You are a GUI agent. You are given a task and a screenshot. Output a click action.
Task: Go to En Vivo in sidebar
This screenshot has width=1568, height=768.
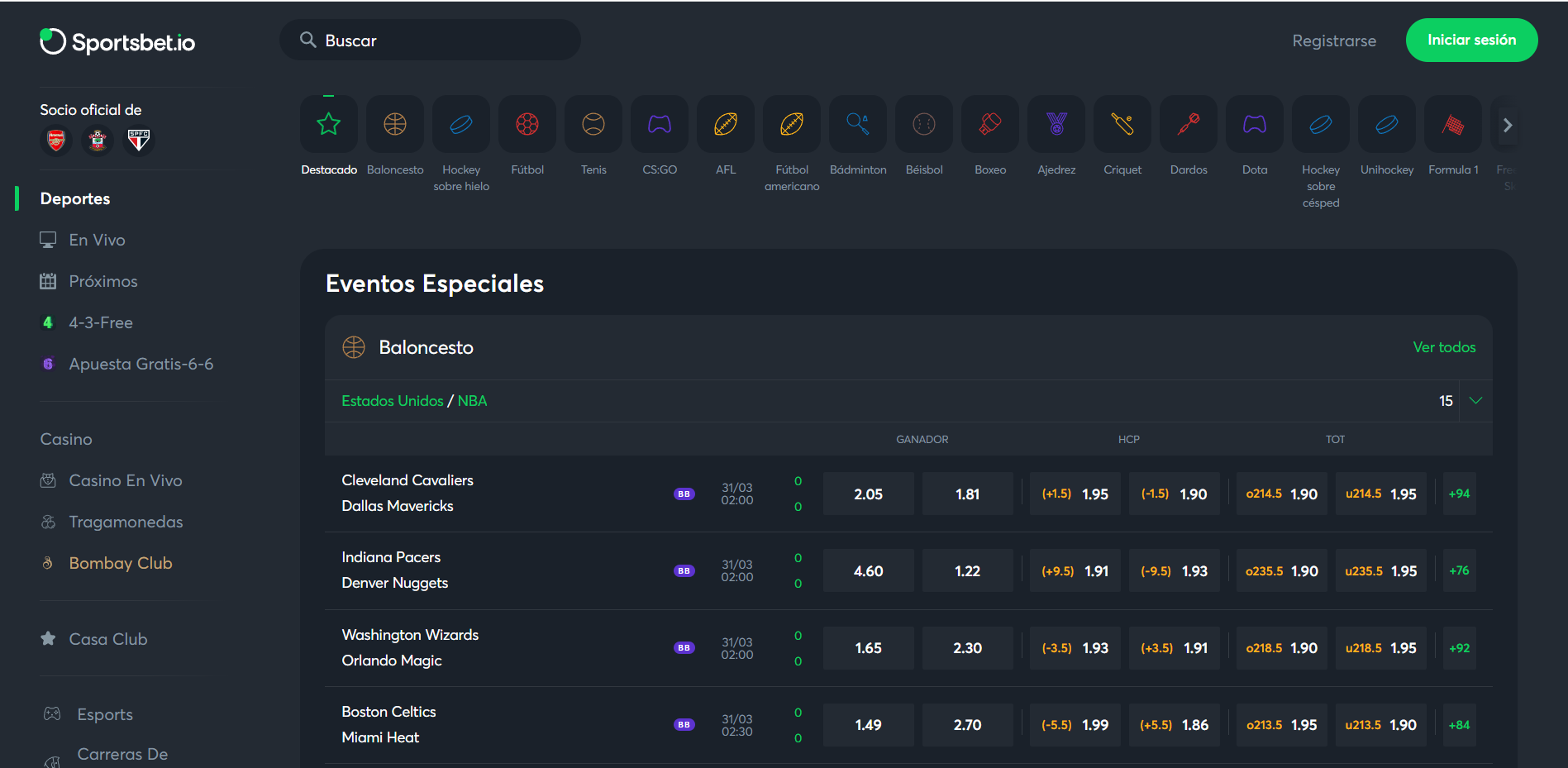(83, 240)
